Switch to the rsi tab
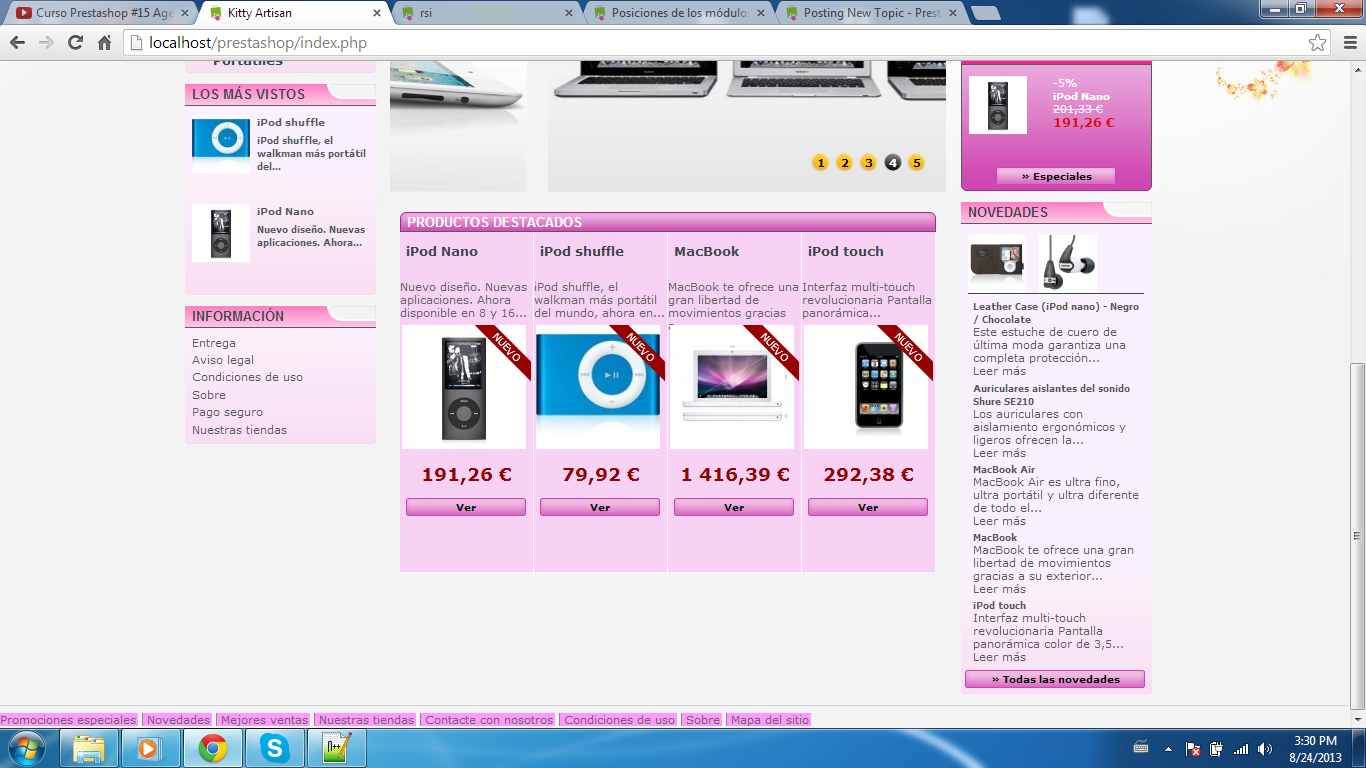This screenshot has height=768, width=1366. coord(488,13)
